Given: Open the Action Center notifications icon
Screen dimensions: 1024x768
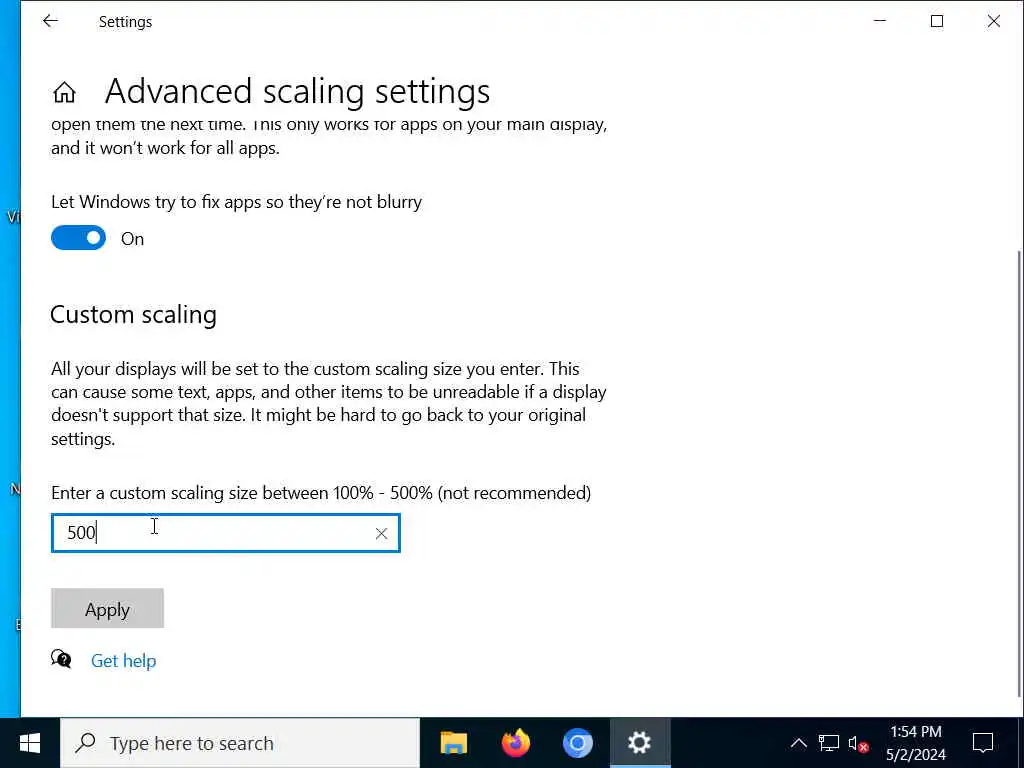Looking at the screenshot, I should click(x=983, y=743).
